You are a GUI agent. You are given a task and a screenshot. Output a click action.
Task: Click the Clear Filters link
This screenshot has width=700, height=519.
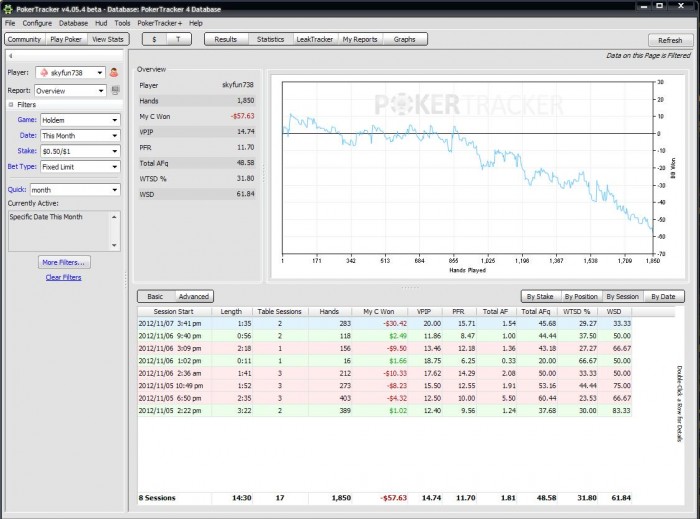click(x=63, y=278)
